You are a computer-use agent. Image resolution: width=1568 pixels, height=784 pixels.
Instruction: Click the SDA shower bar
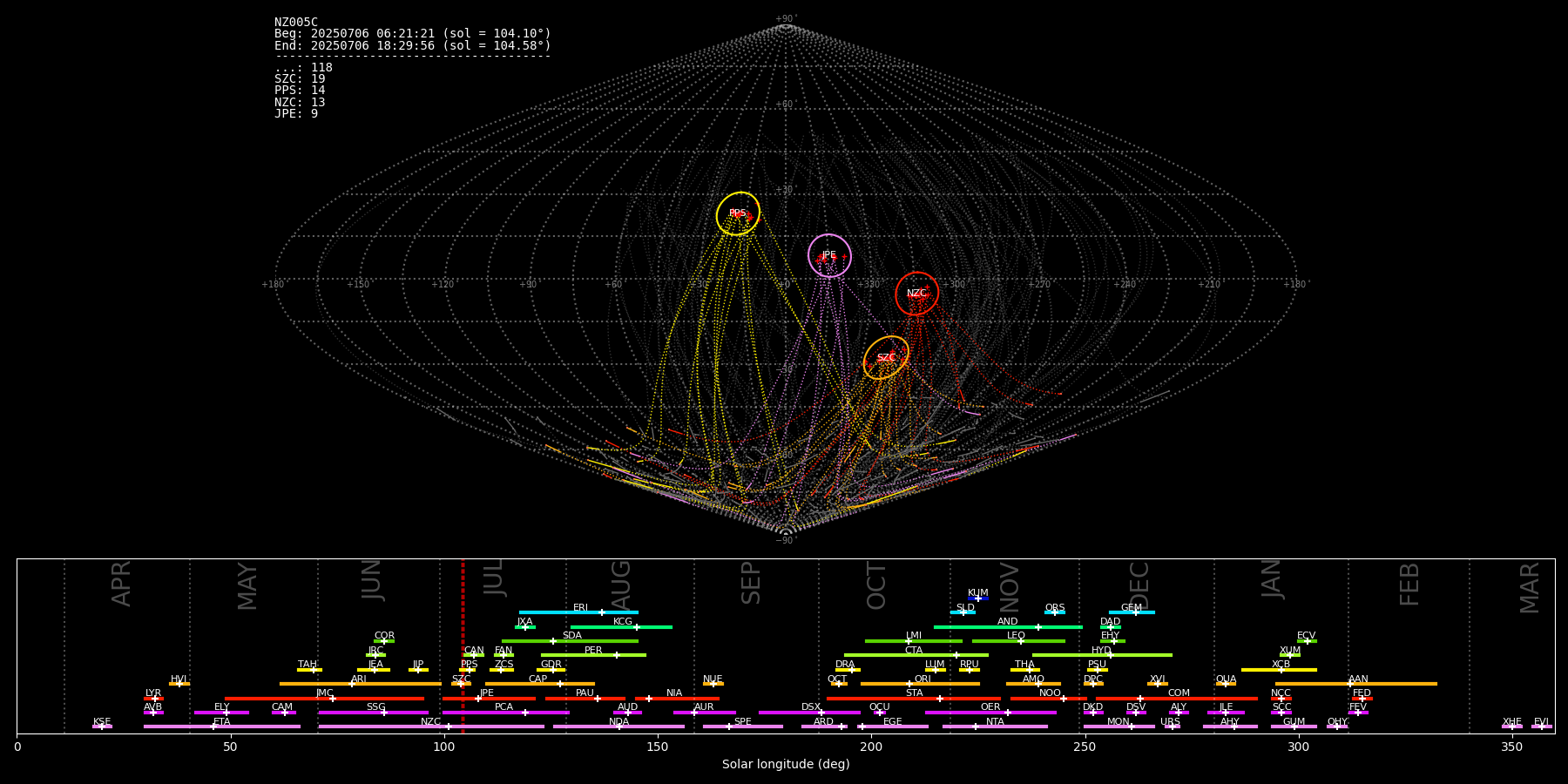[x=570, y=641]
